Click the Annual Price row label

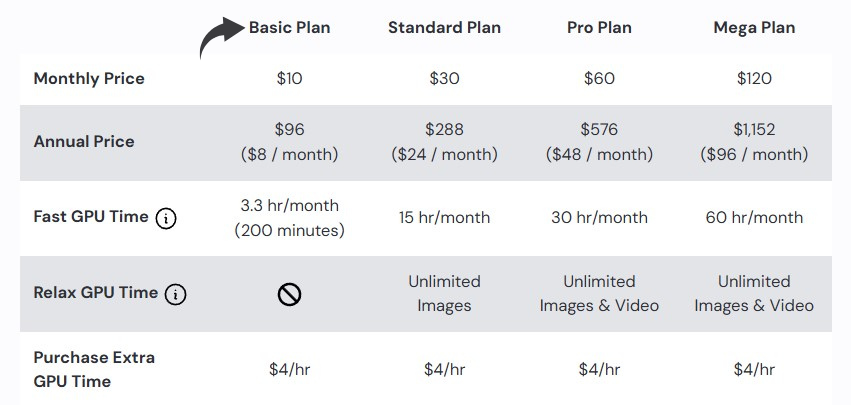[x=84, y=141]
